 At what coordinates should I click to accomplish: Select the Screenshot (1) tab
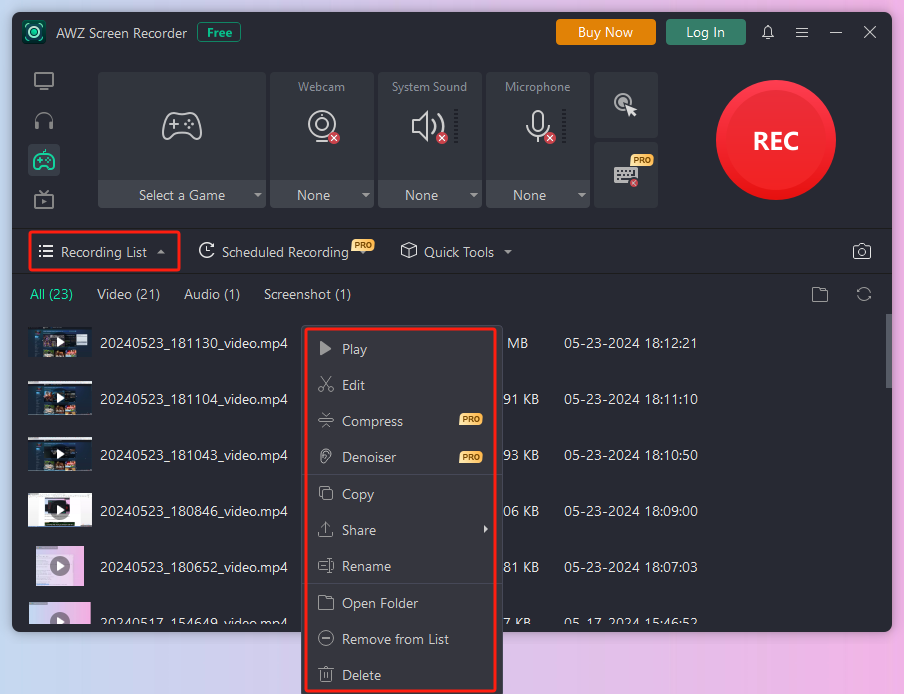click(307, 294)
